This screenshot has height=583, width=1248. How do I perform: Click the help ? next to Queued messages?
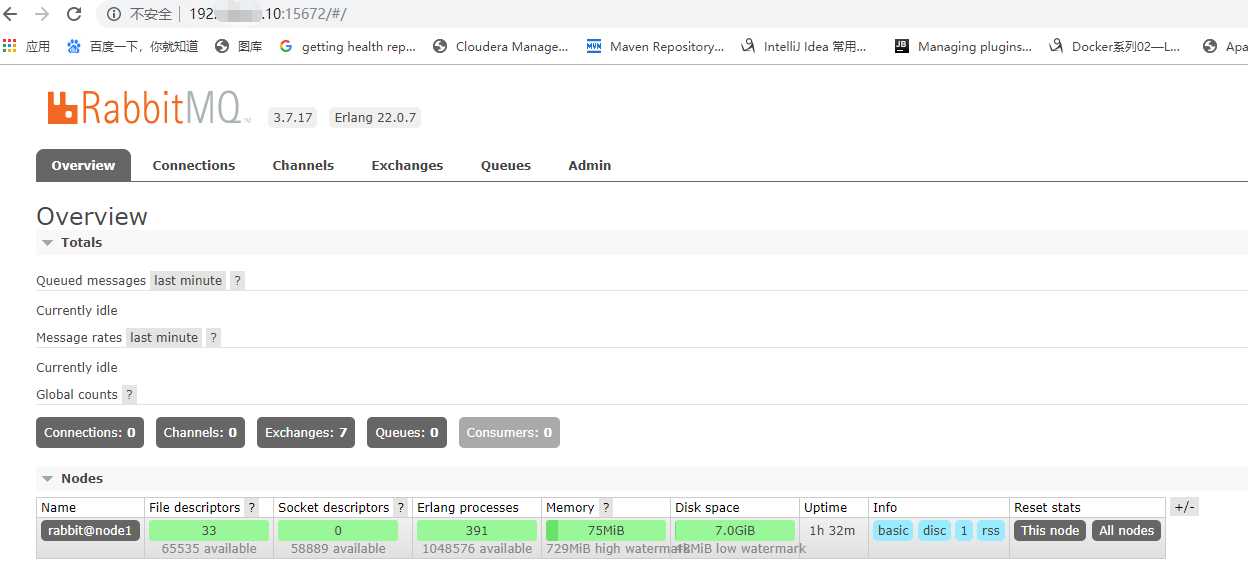[x=237, y=281]
